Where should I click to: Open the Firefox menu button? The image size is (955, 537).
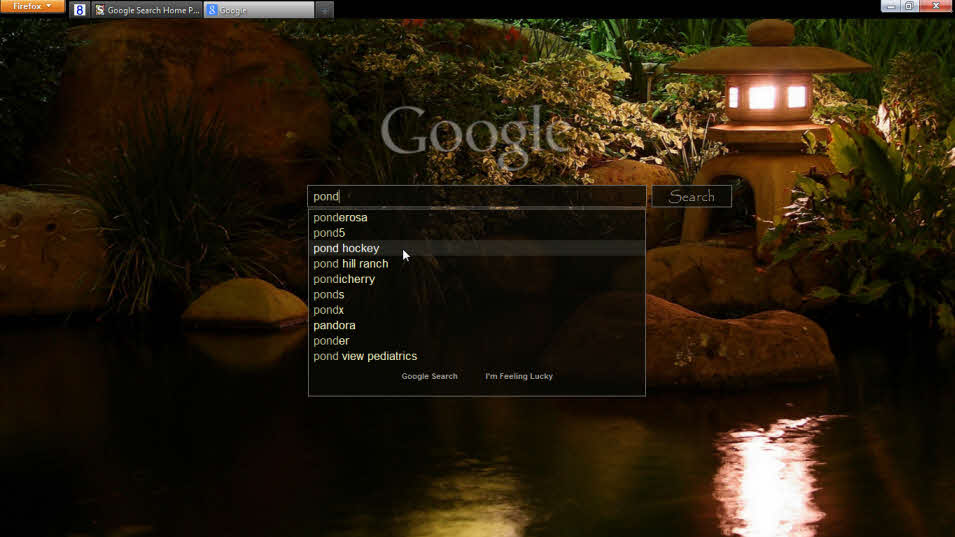coord(32,6)
